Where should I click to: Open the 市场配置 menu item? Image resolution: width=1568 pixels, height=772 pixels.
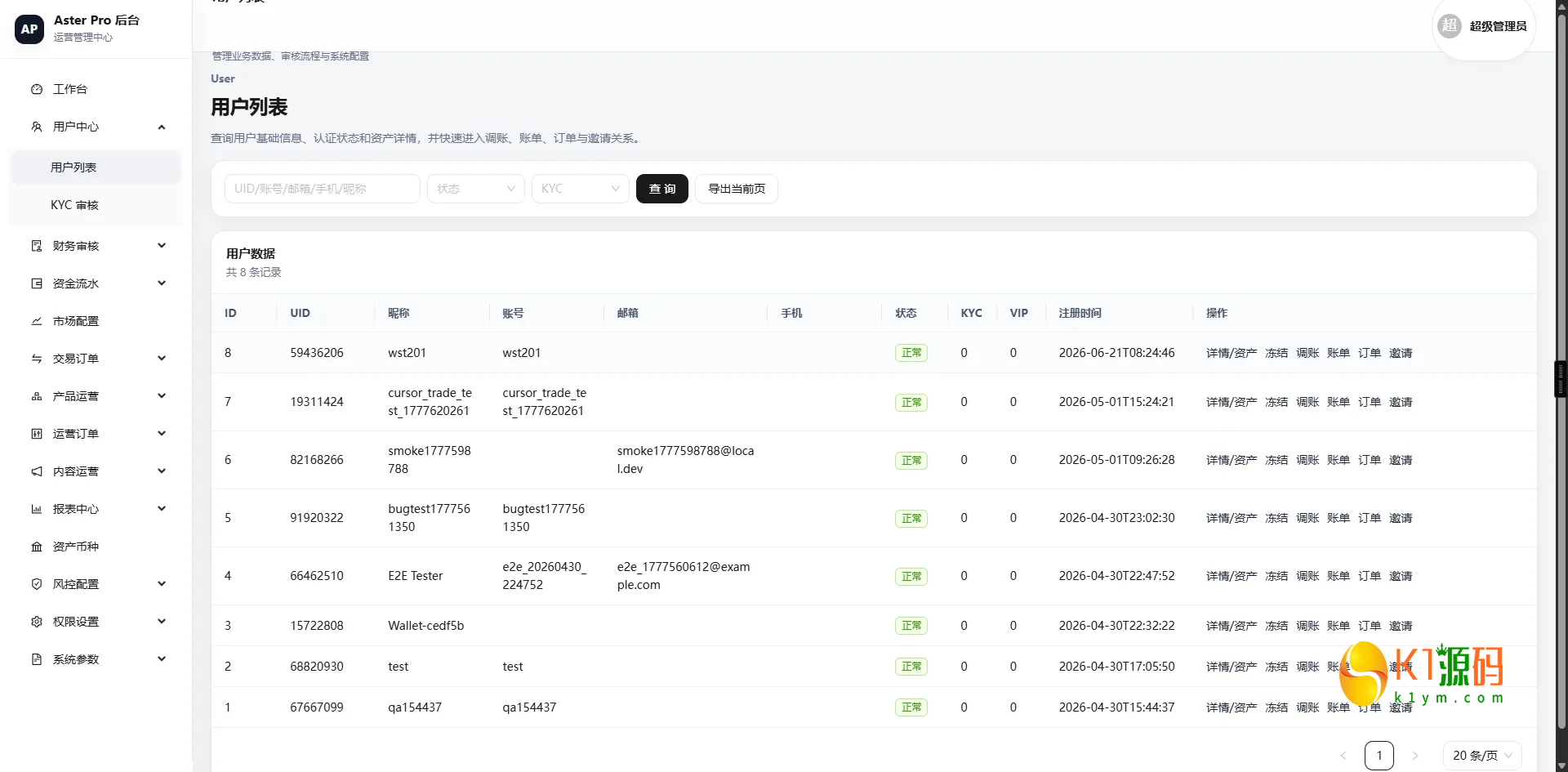click(x=96, y=321)
